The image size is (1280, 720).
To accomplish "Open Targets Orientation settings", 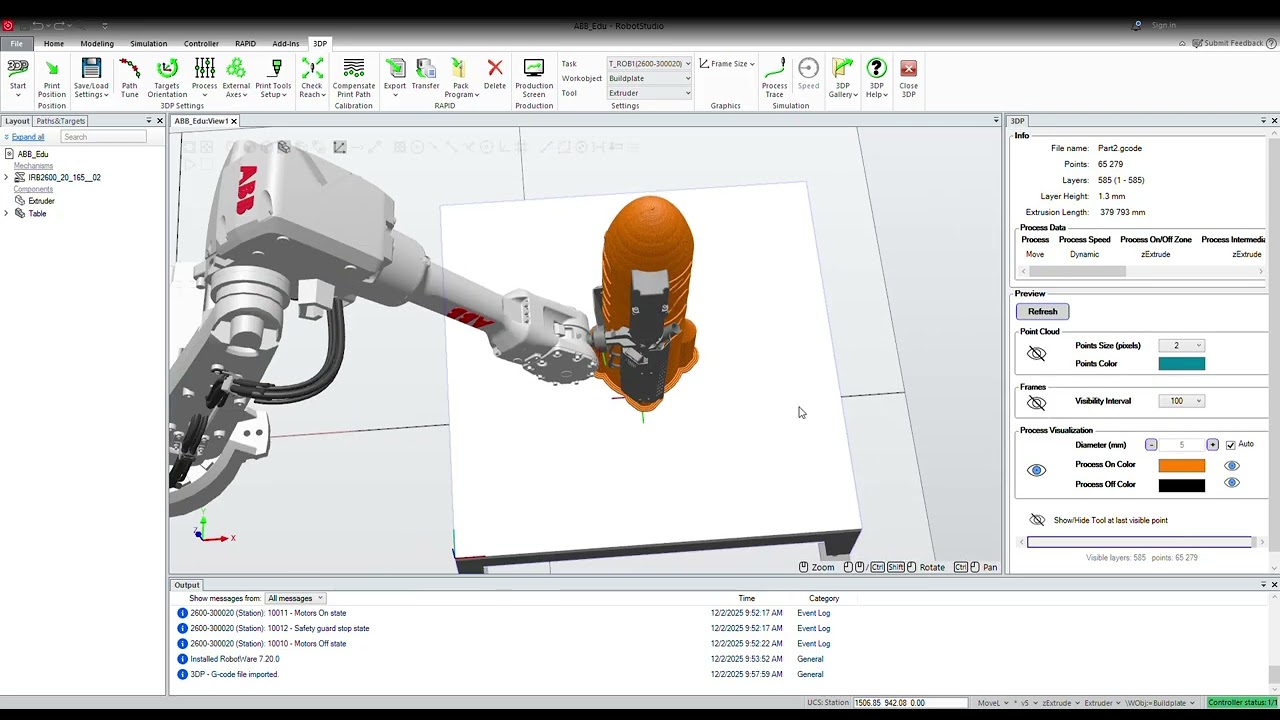I will click(x=167, y=78).
